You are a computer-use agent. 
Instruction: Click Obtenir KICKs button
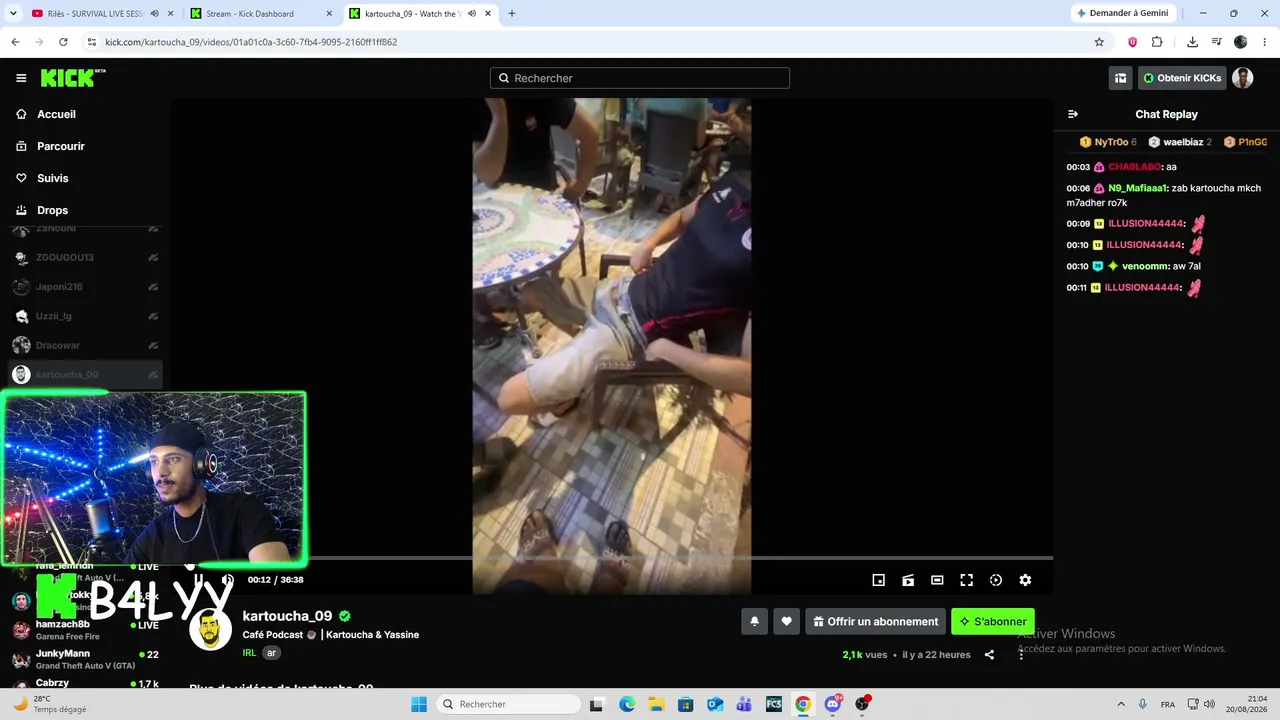(1182, 78)
